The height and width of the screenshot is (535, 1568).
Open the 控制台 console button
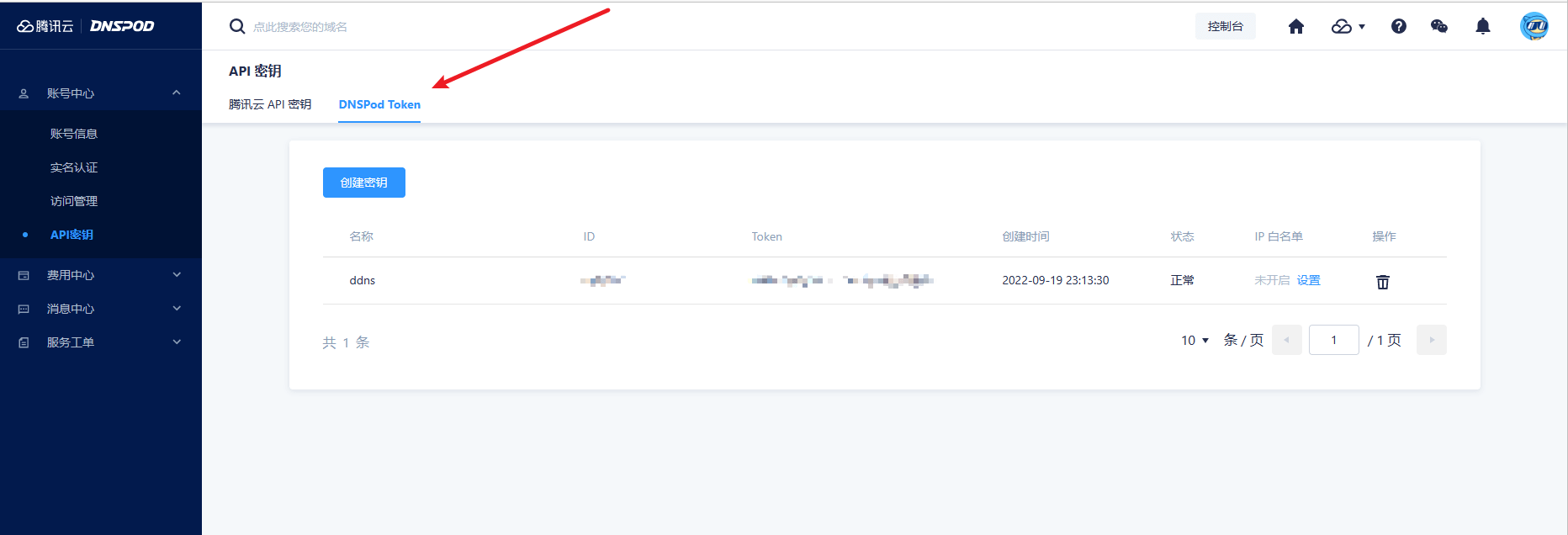click(1225, 26)
